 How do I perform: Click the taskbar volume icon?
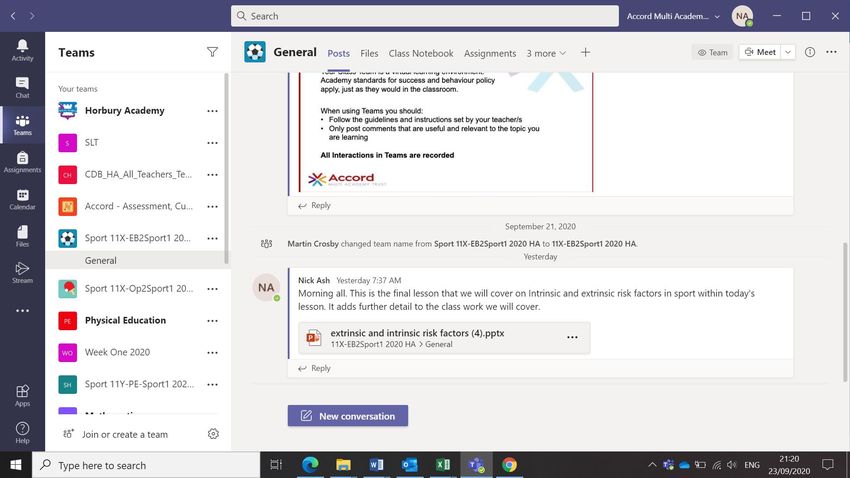point(732,464)
